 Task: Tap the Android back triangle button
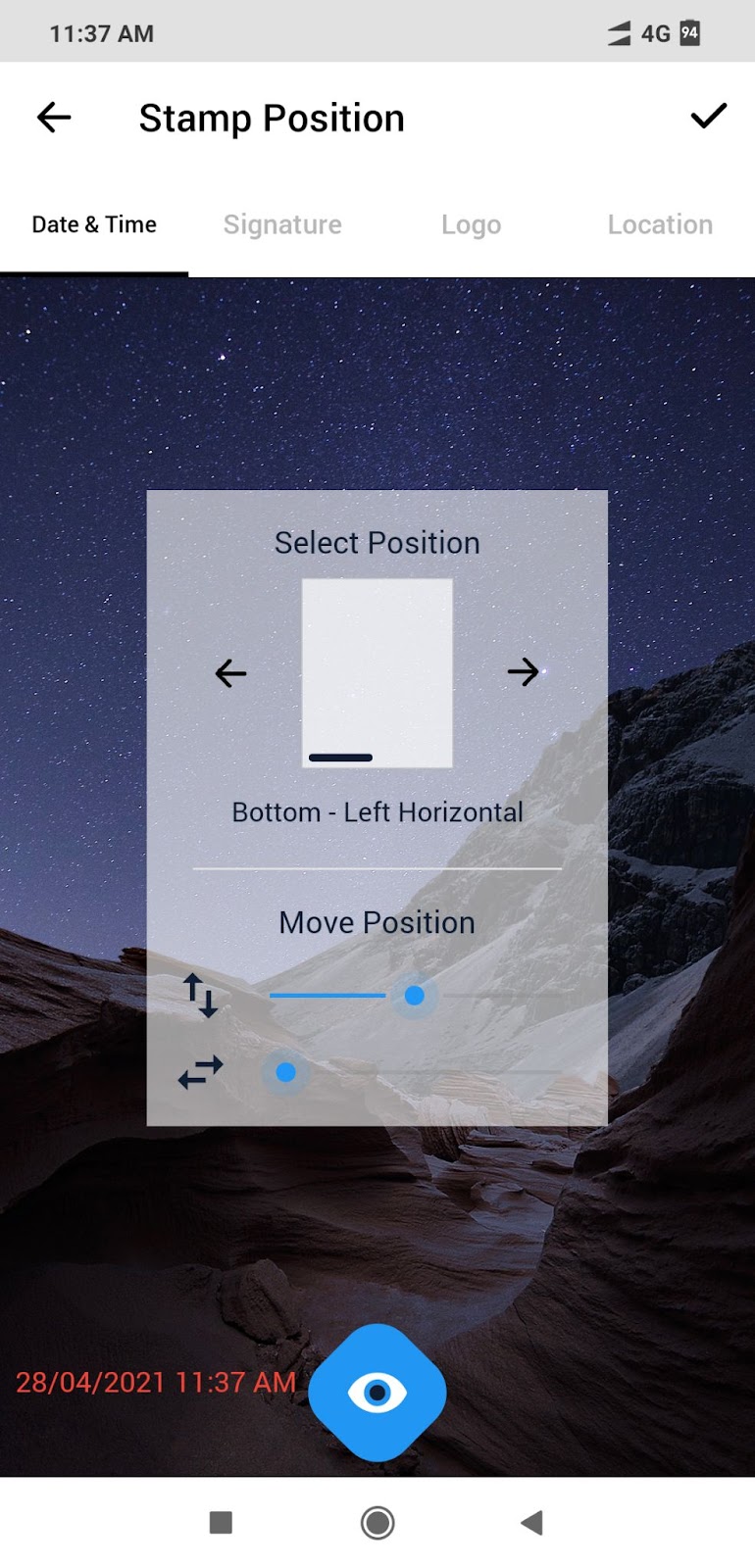(531, 1522)
